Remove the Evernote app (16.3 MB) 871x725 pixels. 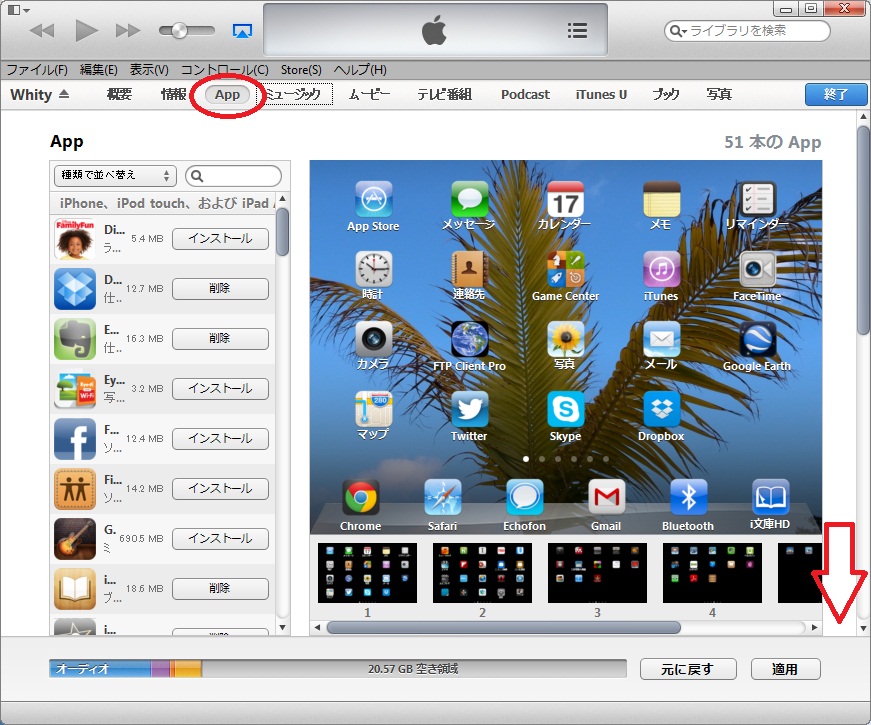[x=221, y=339]
